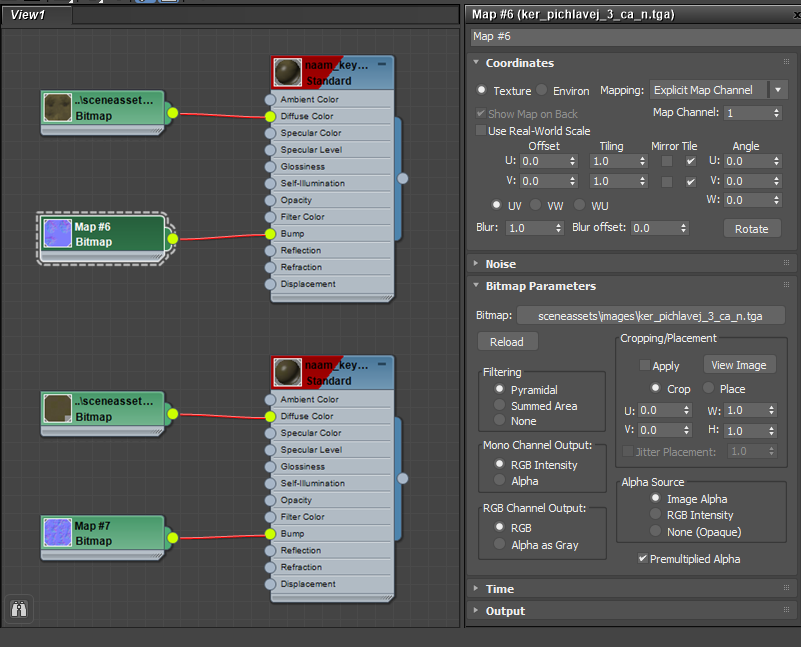Click upper material's Ambient Color input socket
The image size is (801, 647).
pos(270,100)
